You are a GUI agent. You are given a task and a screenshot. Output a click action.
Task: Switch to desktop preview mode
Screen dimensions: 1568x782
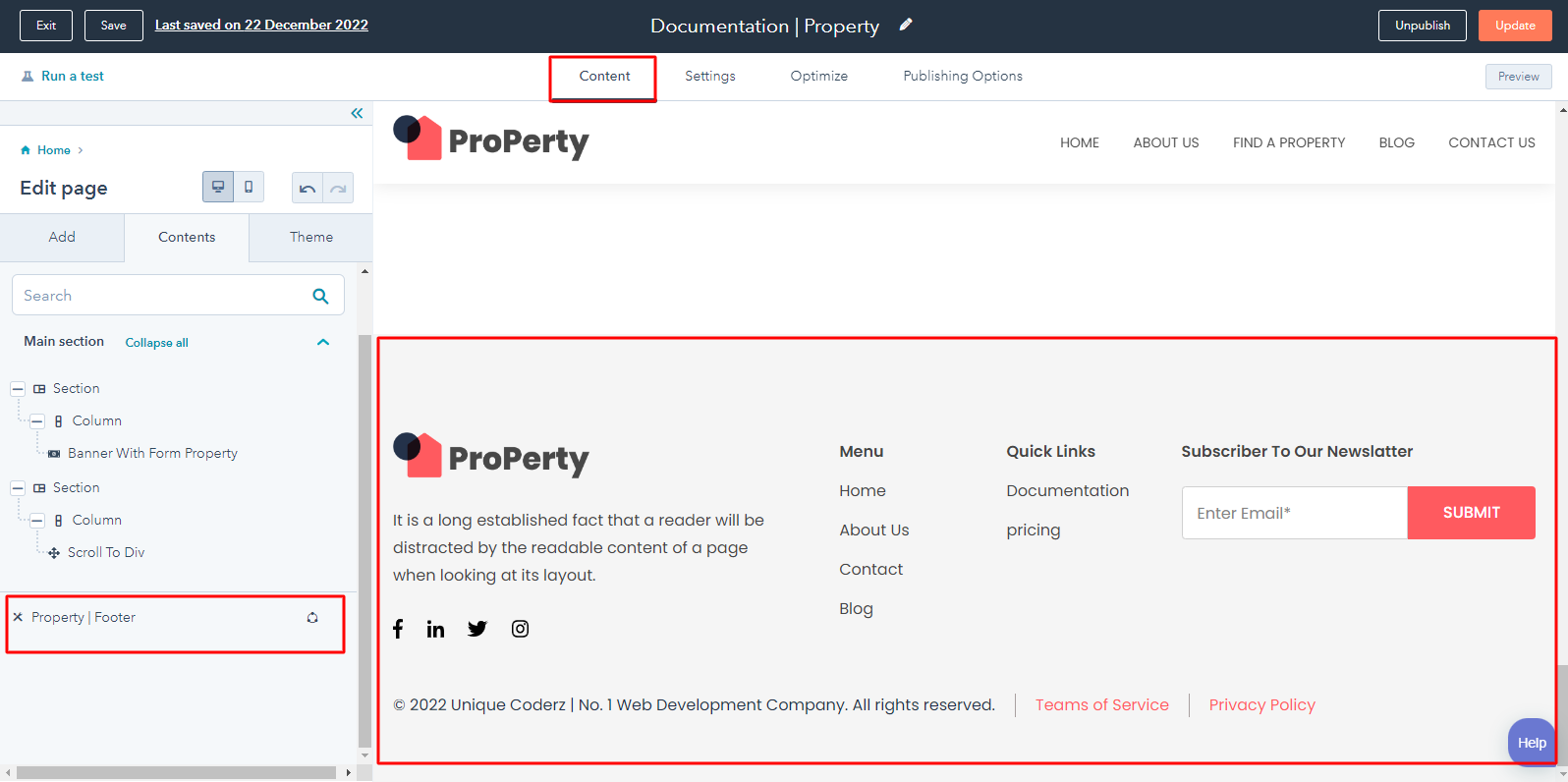pos(218,187)
